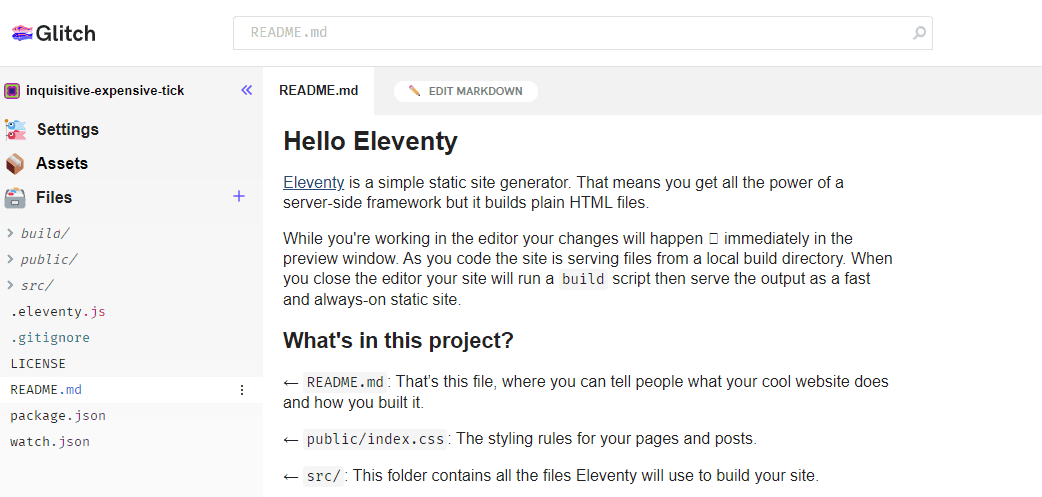Viewport: 1042px width, 497px height.
Task: Click the Files drive icon
Action: pos(15,197)
